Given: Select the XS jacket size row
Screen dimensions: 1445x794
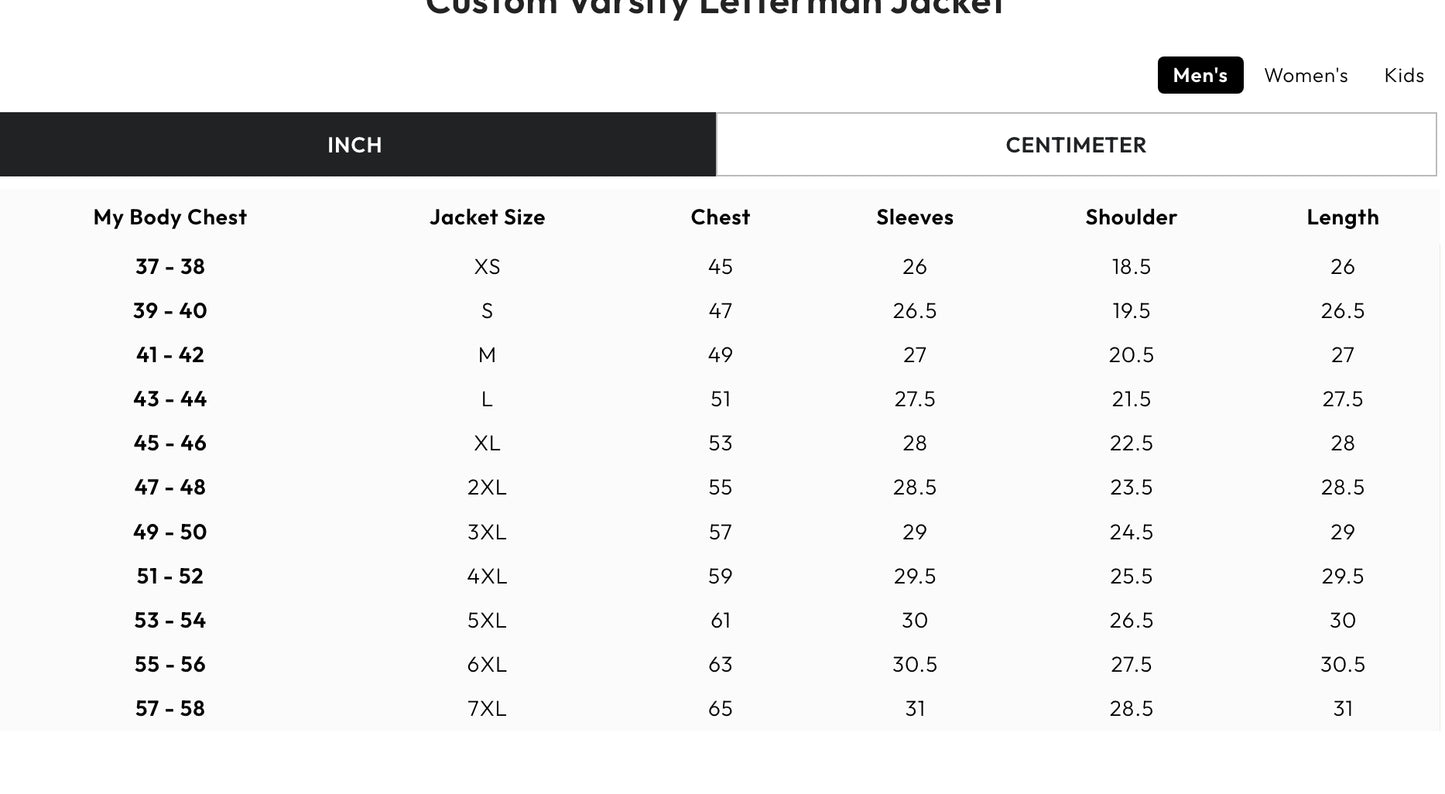Looking at the screenshot, I should (486, 265).
